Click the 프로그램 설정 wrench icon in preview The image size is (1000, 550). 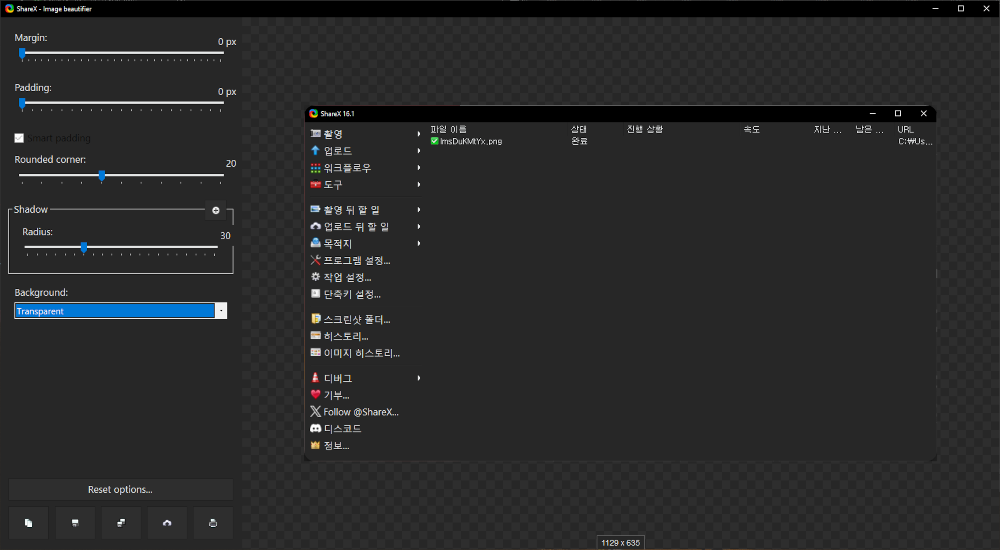[x=315, y=260]
